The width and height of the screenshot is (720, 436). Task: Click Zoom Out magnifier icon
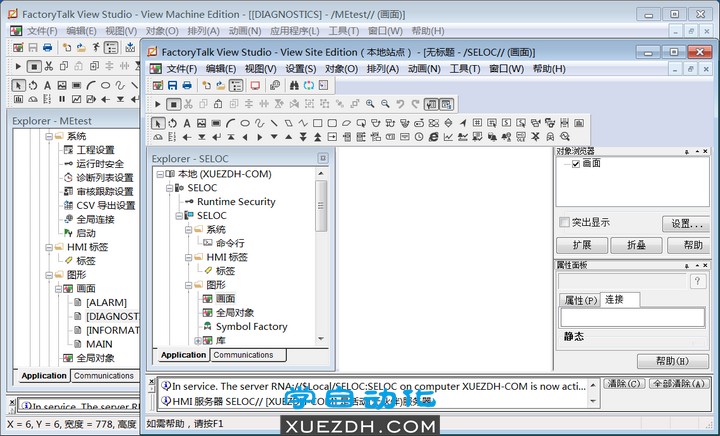click(x=385, y=104)
